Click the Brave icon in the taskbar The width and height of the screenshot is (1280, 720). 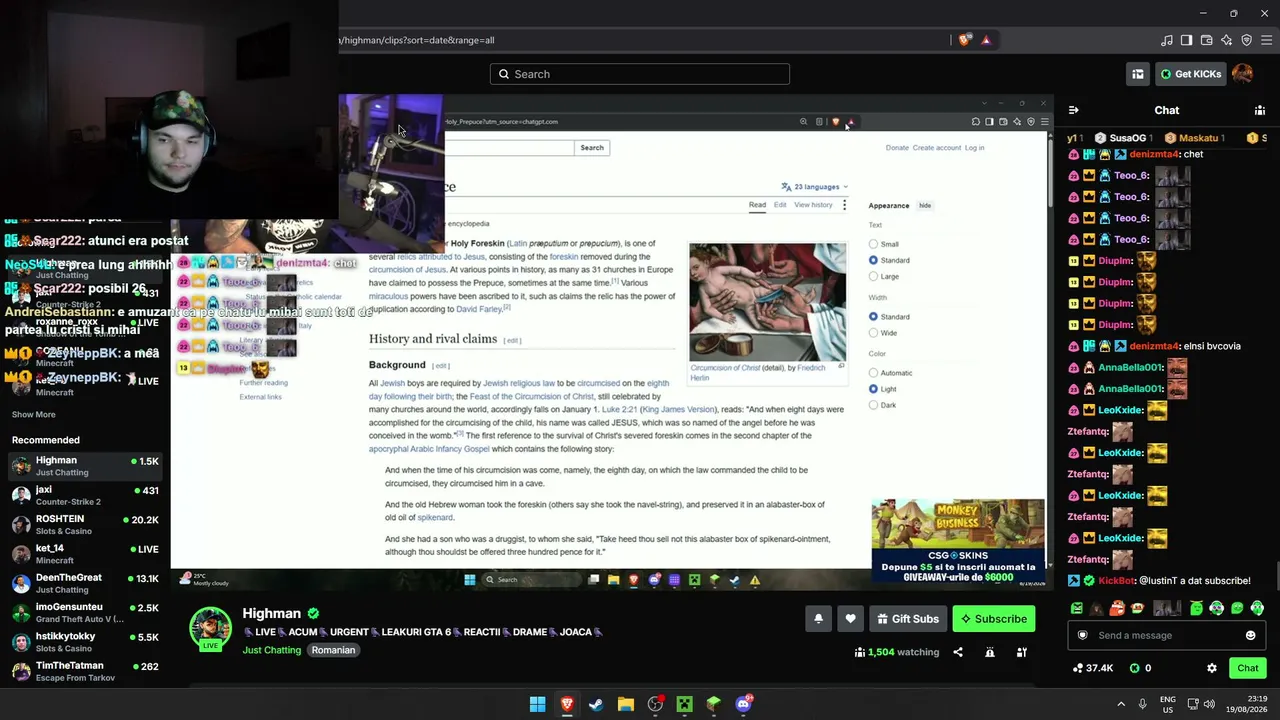tap(567, 704)
